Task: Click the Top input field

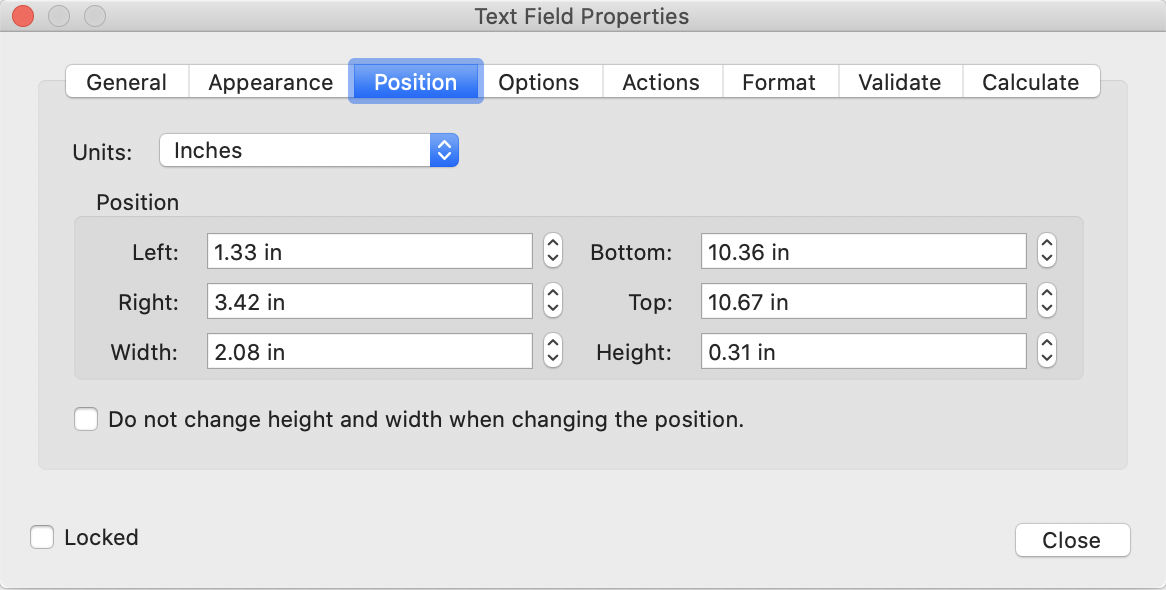Action: point(863,301)
